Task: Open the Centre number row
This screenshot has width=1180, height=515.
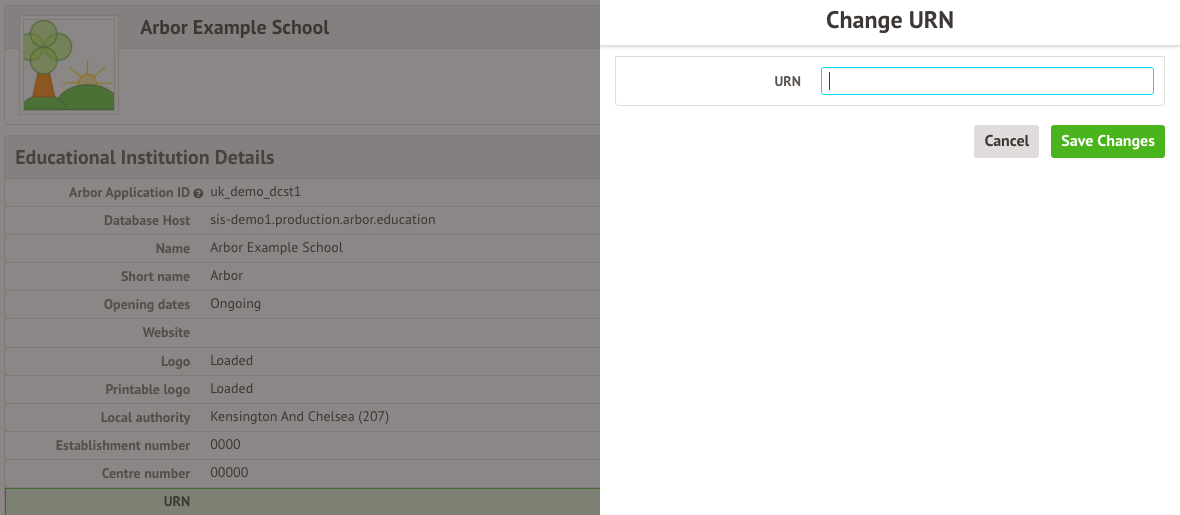Action: point(300,473)
